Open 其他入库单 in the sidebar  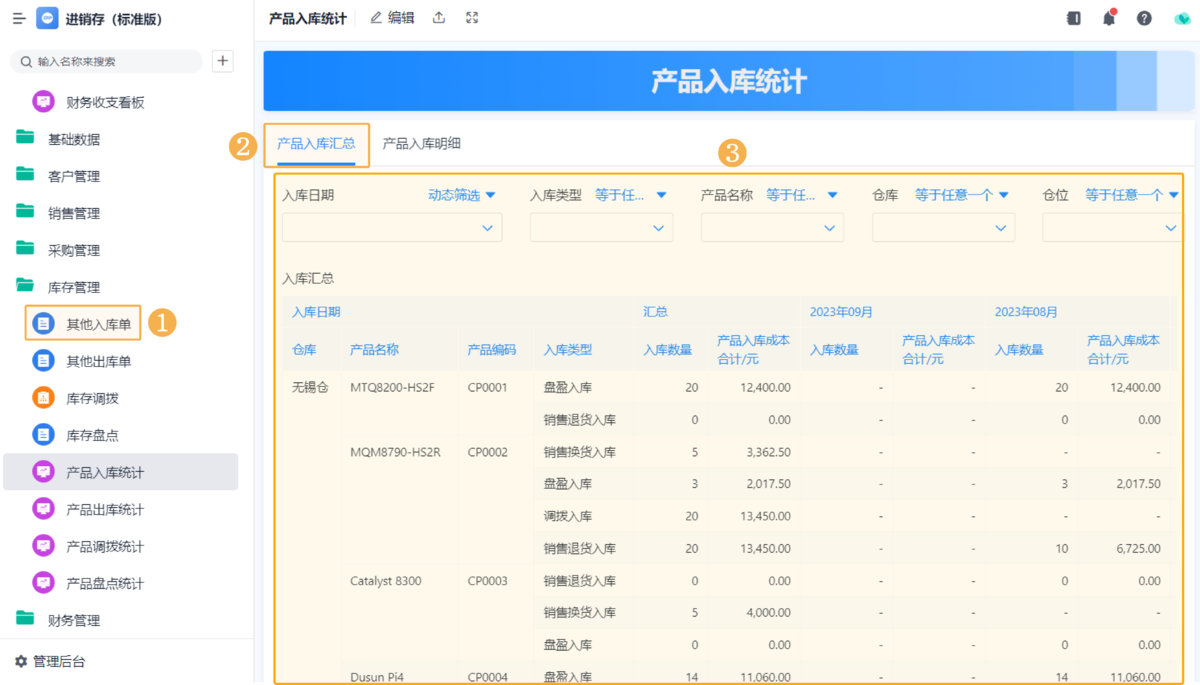point(98,324)
